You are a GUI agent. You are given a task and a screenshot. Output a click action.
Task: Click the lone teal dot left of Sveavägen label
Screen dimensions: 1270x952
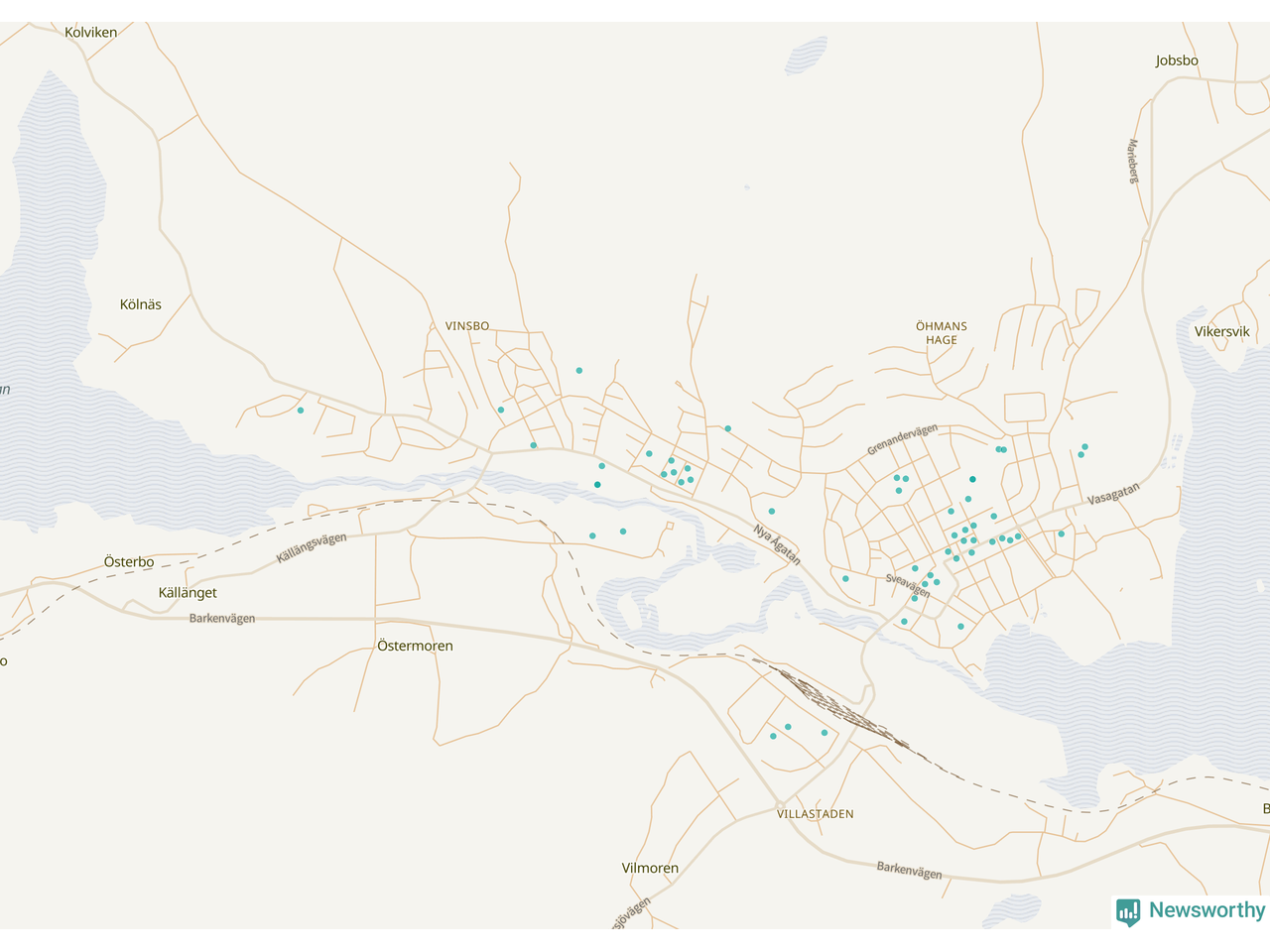(845, 579)
